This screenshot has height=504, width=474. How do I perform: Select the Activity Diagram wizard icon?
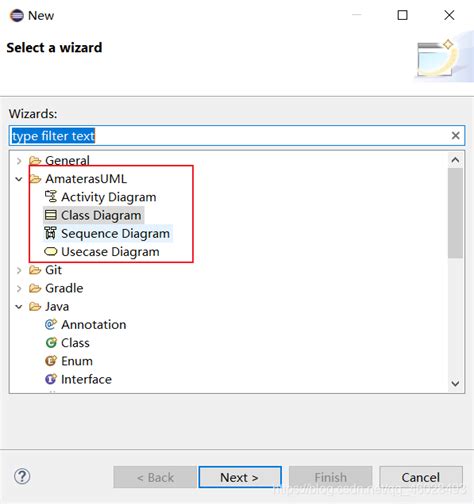(x=51, y=197)
